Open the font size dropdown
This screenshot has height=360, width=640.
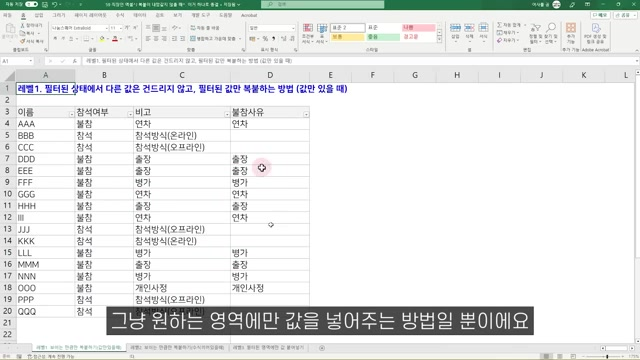pos(121,28)
